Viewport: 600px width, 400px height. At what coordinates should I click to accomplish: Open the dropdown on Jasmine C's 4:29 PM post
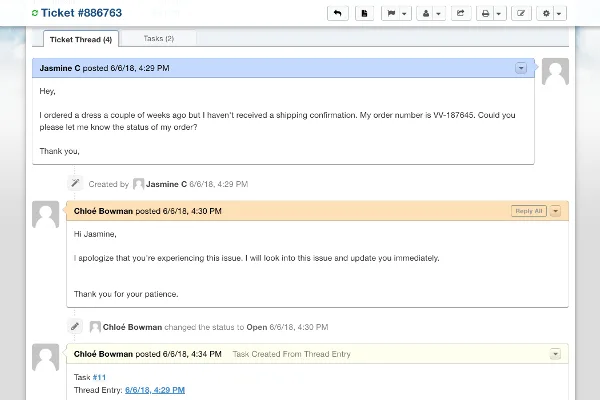click(x=521, y=68)
